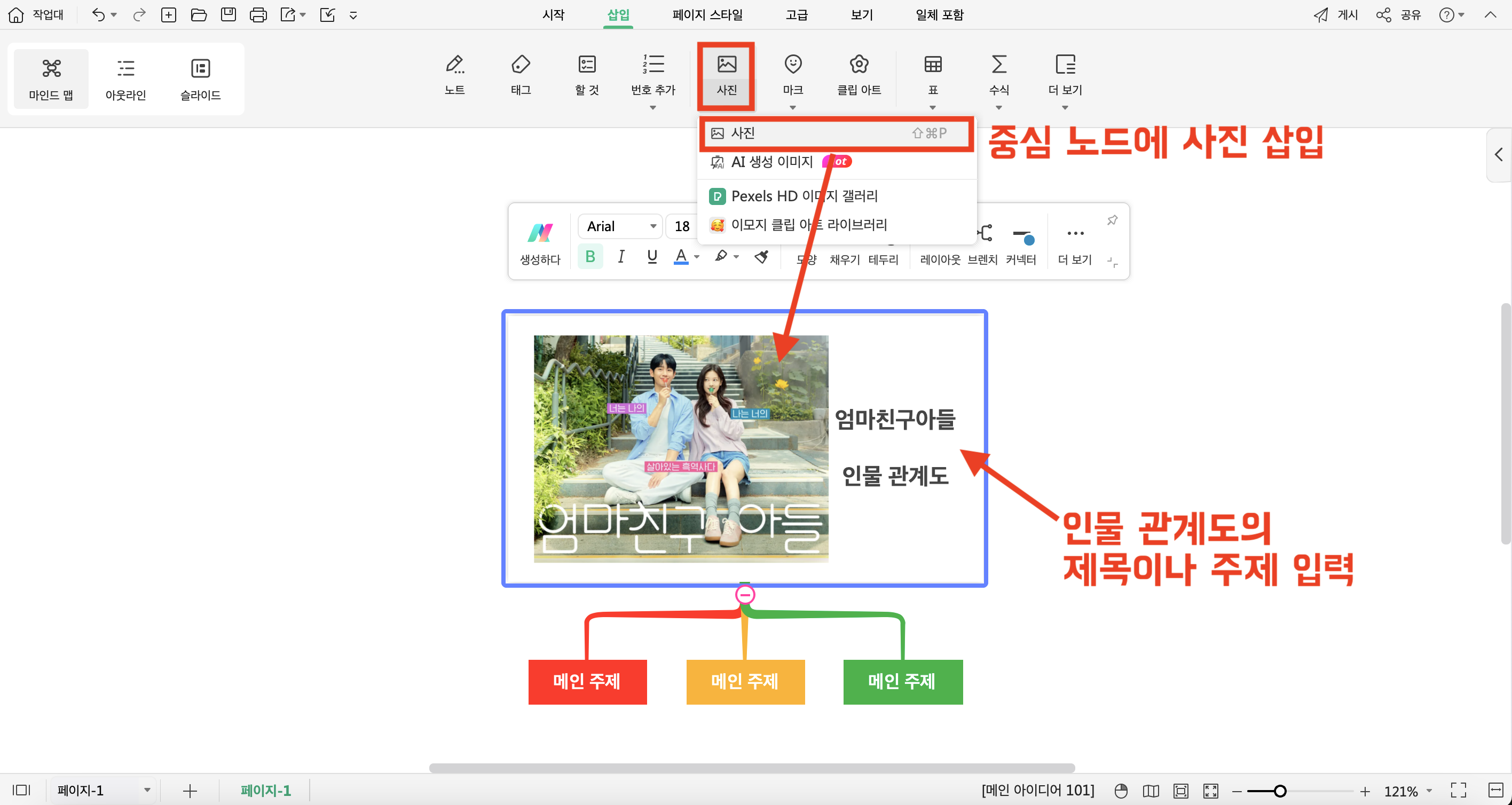Toggle bold formatting B
The width and height of the screenshot is (1512, 805).
click(x=590, y=256)
